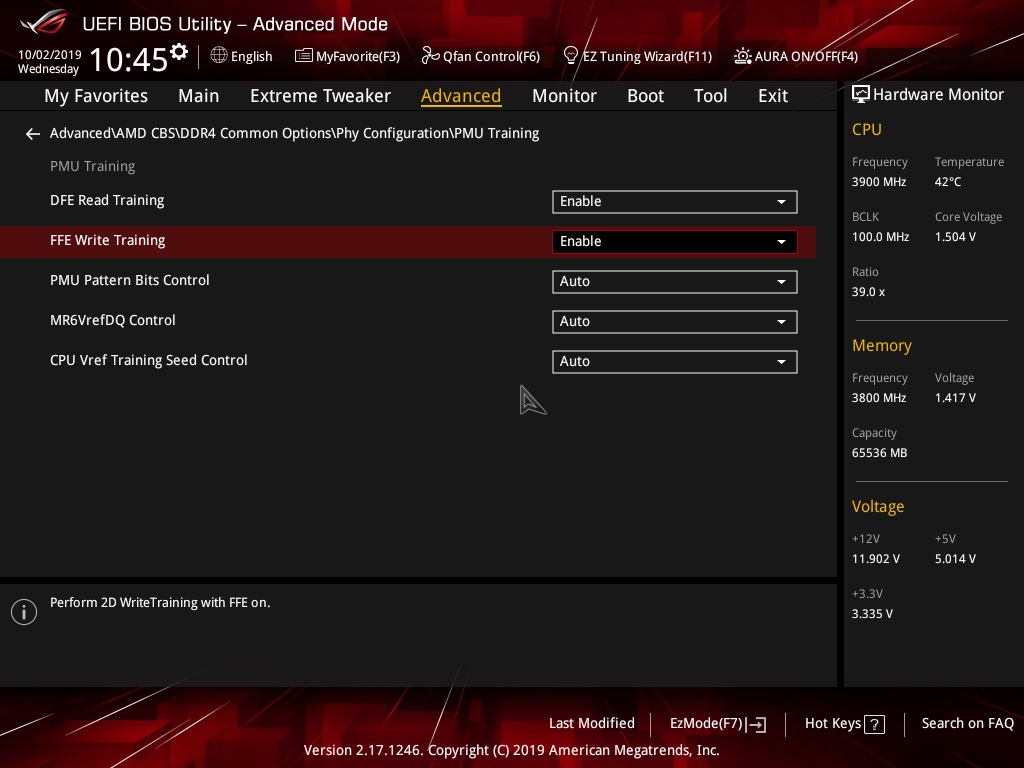Click the back arrow beside the breadcrumb path
Viewport: 1024px width, 768px height.
tap(33, 134)
